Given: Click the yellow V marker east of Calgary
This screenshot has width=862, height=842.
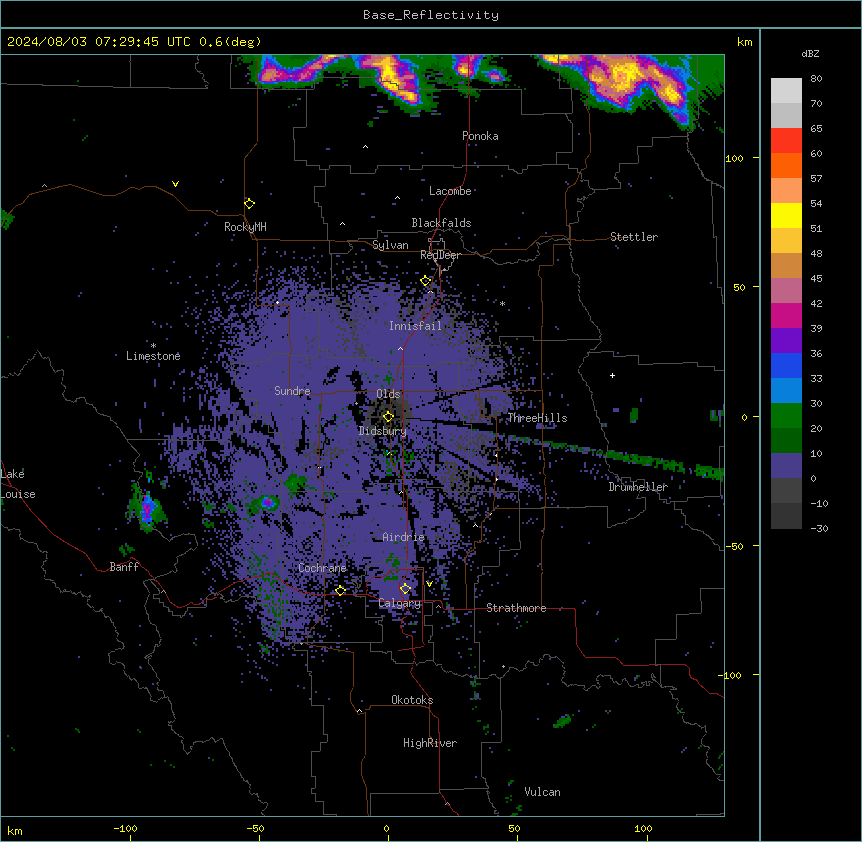Looking at the screenshot, I should [429, 584].
